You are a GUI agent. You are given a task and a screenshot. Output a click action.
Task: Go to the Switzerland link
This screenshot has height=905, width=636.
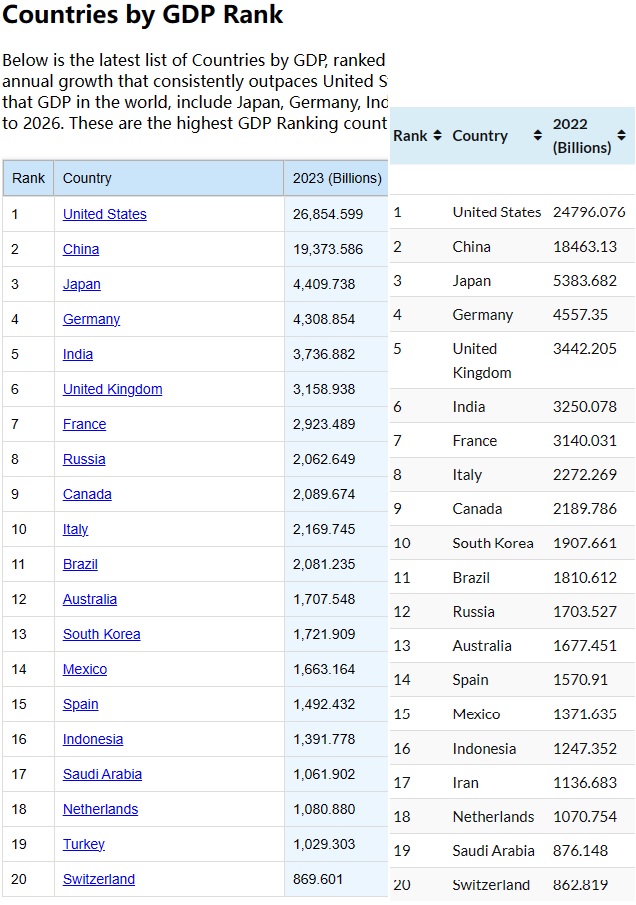[x=99, y=879]
